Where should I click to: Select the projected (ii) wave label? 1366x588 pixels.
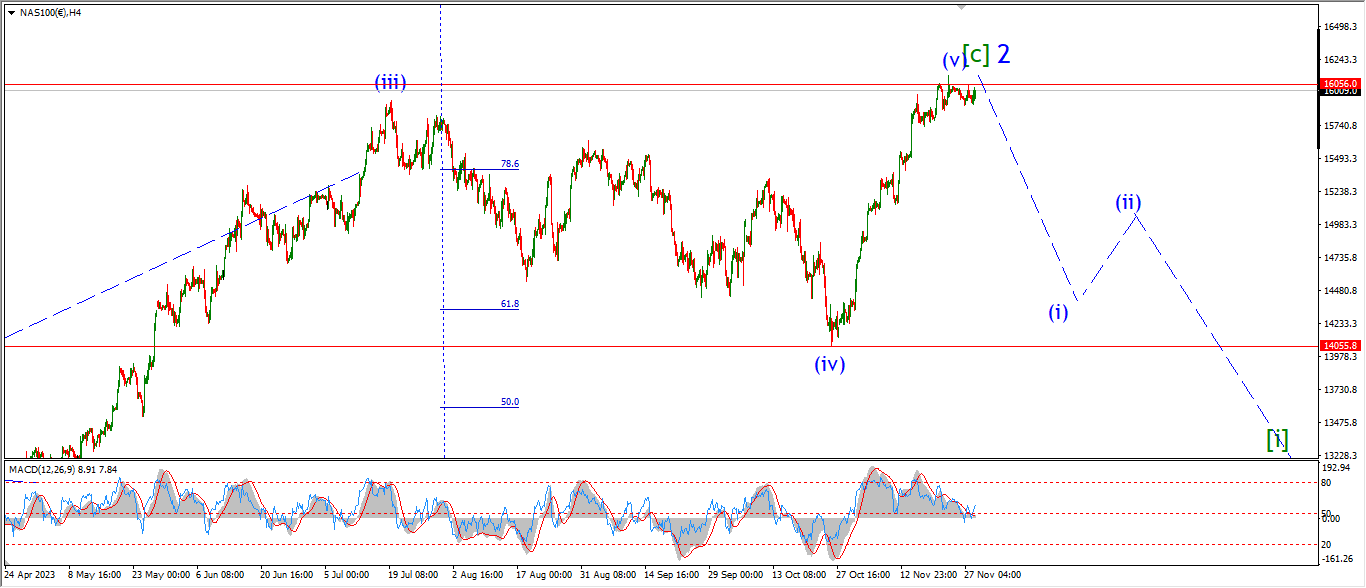tap(1129, 202)
